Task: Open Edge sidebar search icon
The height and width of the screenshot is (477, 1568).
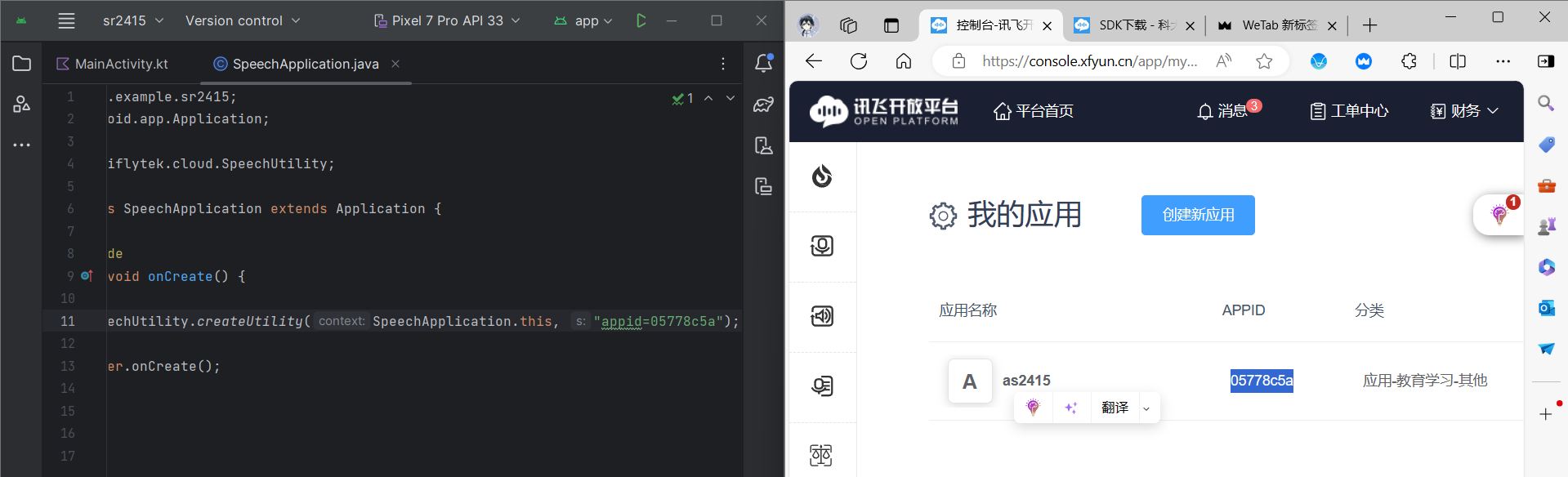Action: (x=1546, y=103)
